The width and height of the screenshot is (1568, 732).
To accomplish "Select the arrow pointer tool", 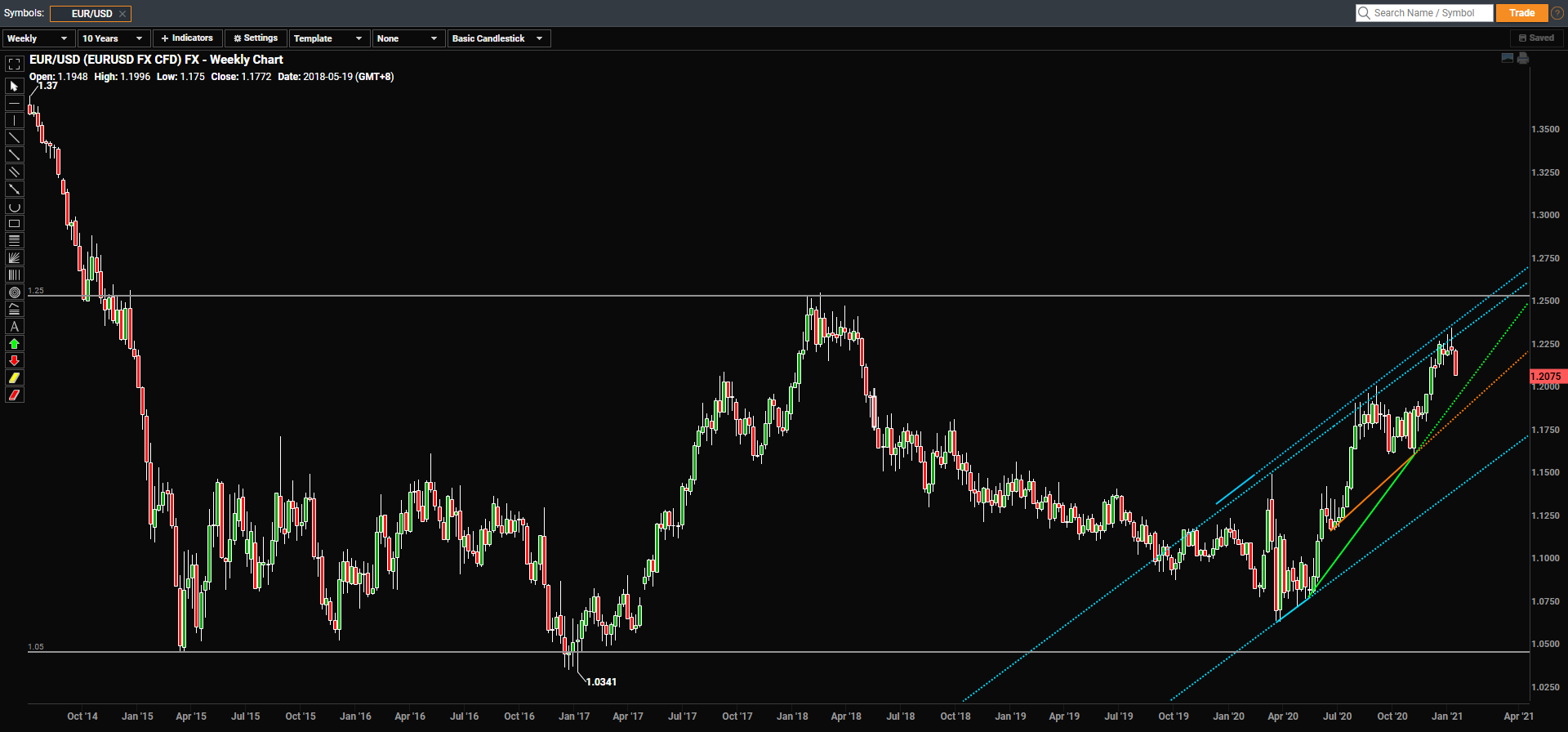I will tap(14, 86).
